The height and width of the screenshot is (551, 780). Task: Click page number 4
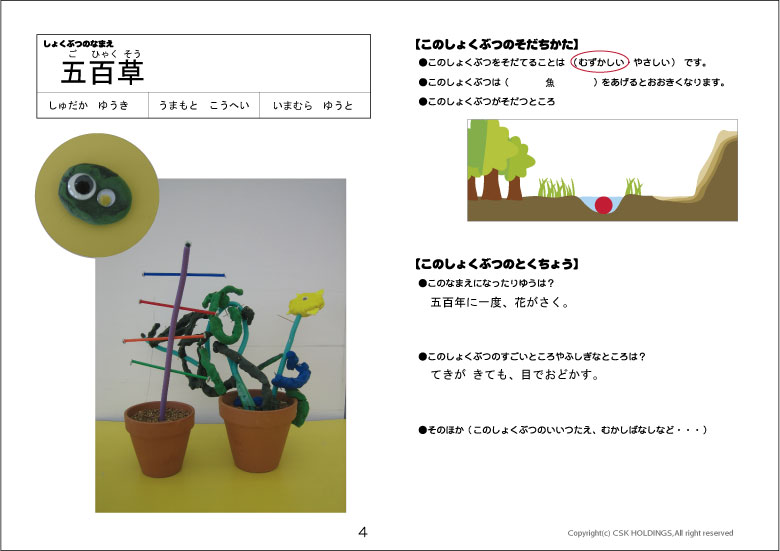pos(363,533)
